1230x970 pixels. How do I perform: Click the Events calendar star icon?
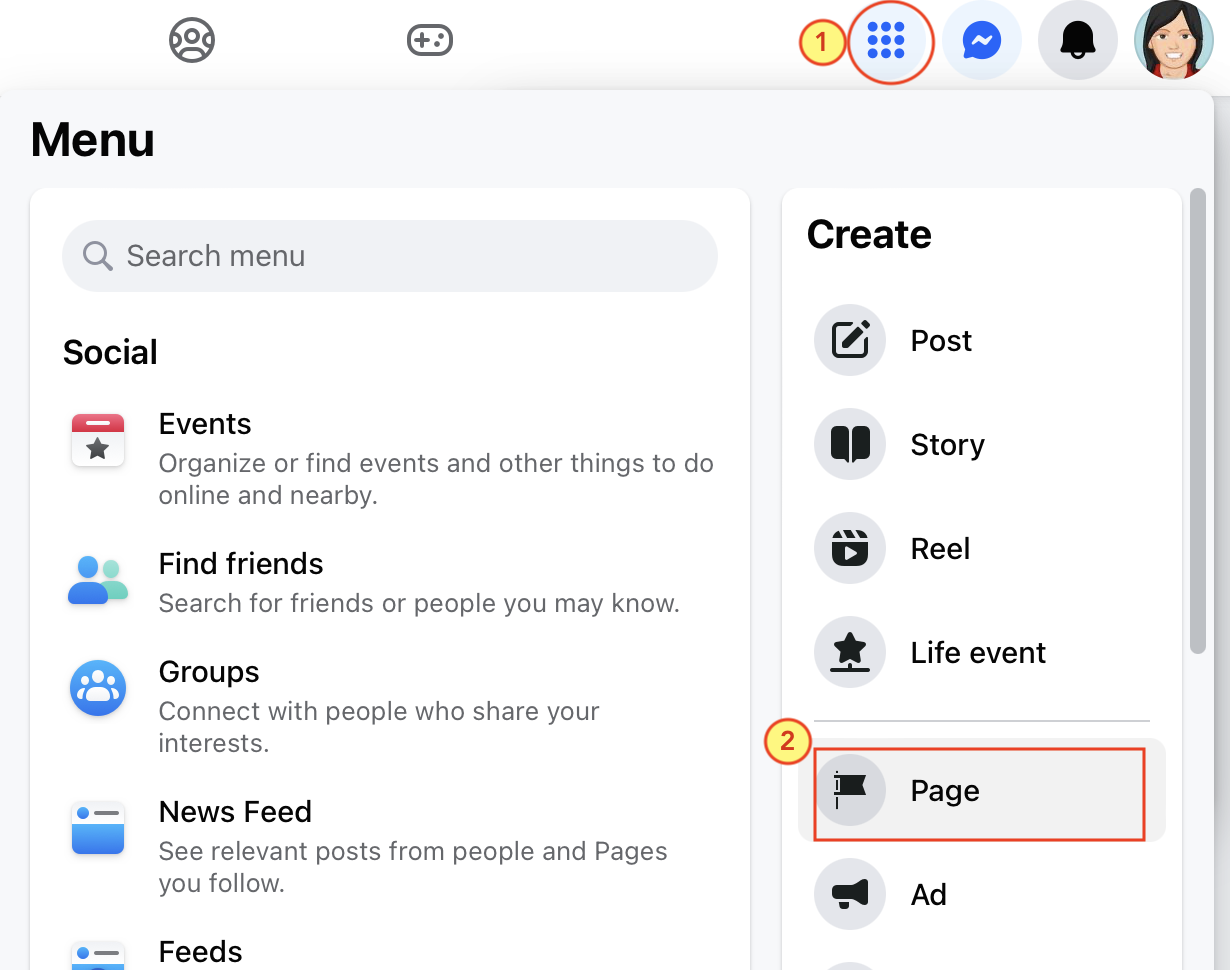[x=98, y=440]
